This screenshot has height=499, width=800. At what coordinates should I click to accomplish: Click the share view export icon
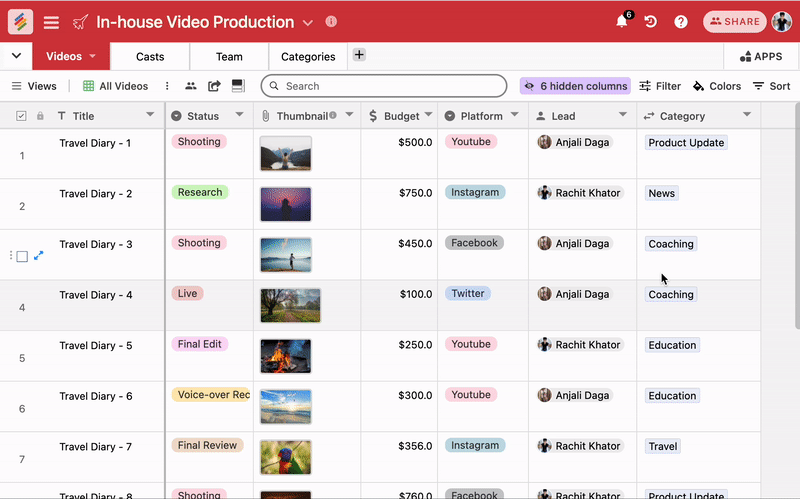click(214, 86)
